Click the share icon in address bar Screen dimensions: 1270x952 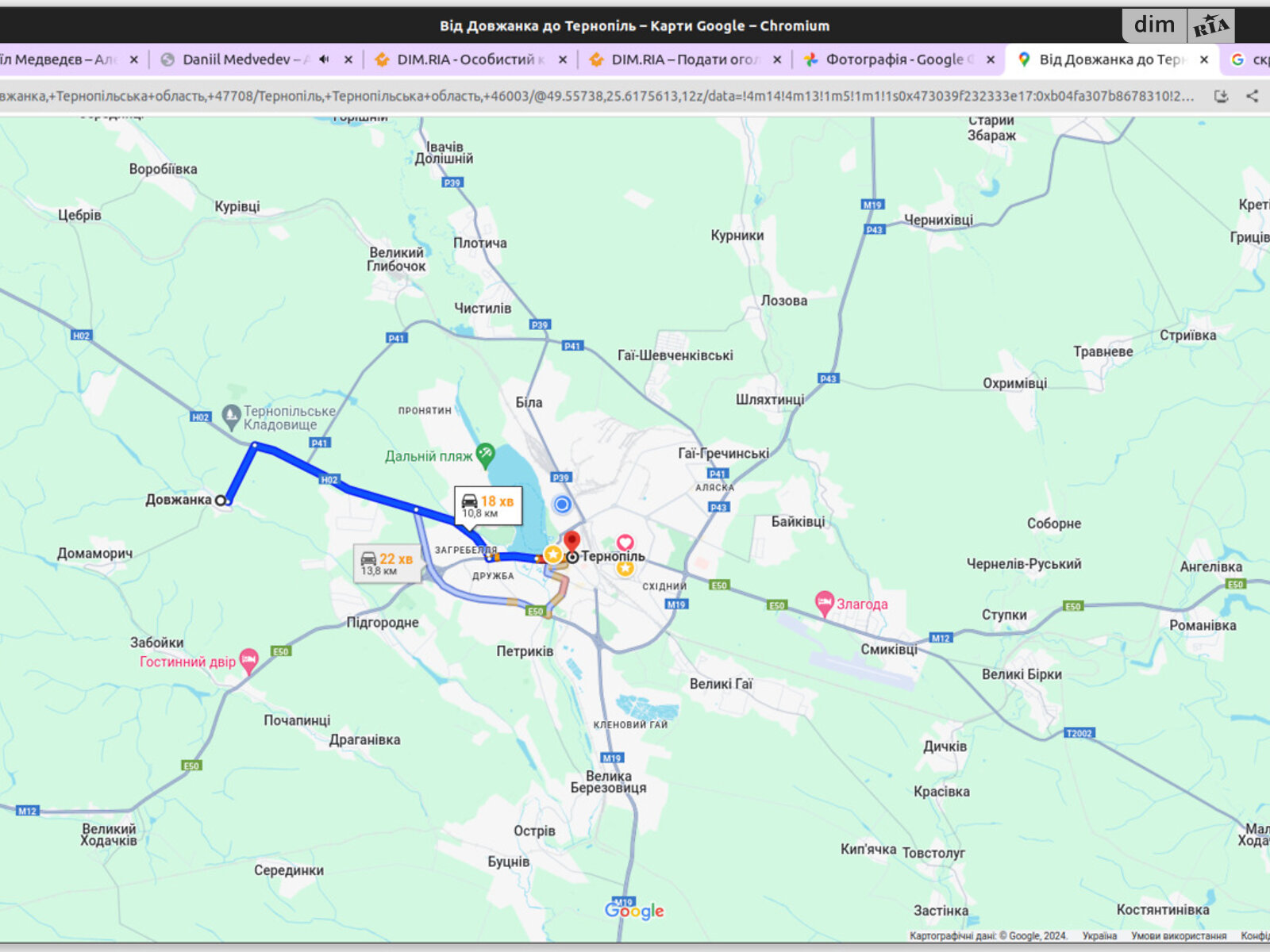click(1252, 96)
